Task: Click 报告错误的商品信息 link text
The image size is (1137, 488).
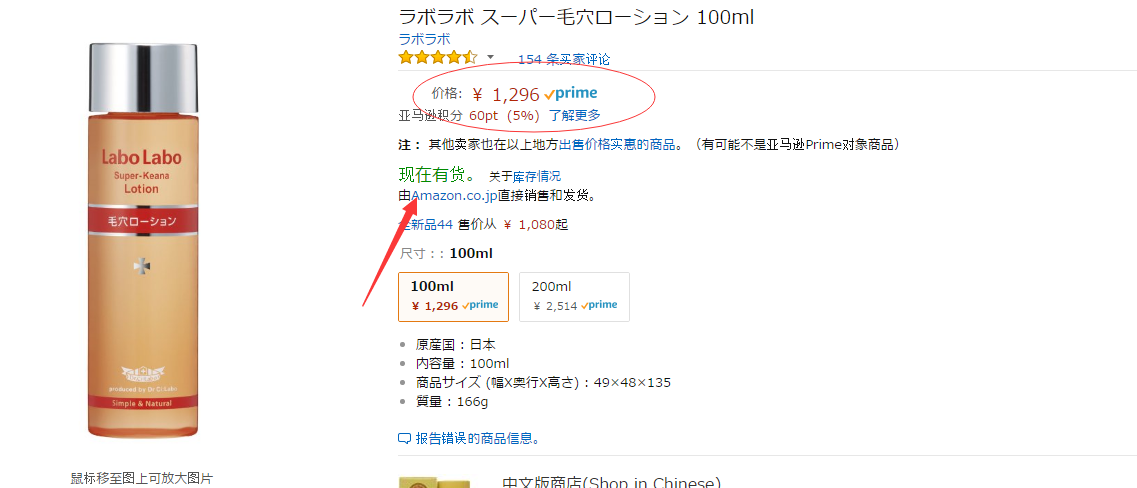Action: coord(477,439)
